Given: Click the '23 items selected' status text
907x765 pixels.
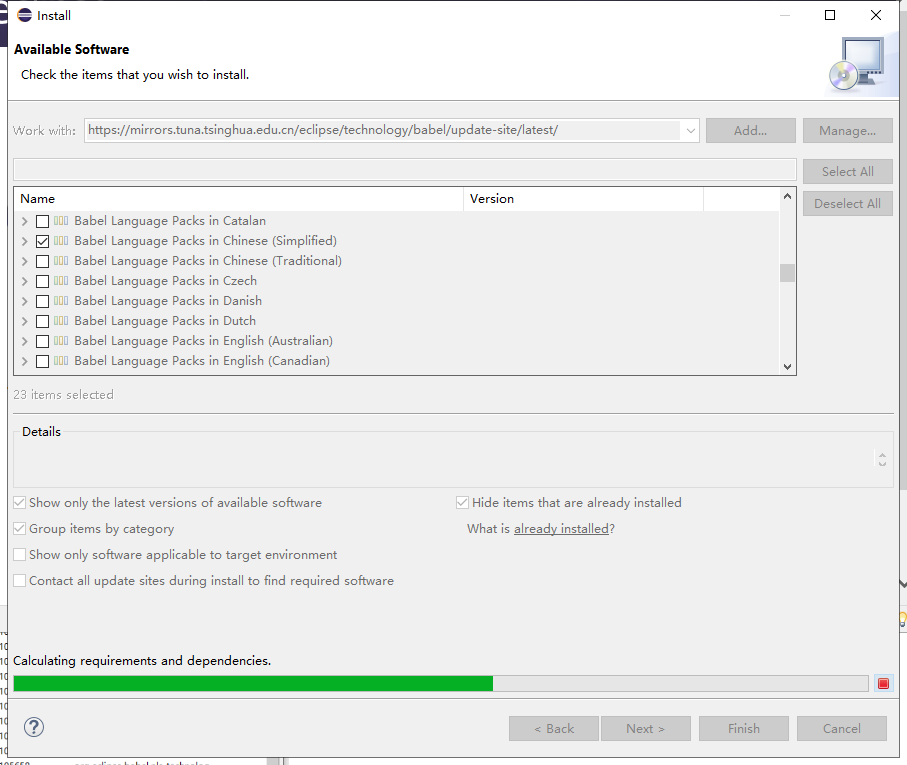Looking at the screenshot, I should pos(64,394).
